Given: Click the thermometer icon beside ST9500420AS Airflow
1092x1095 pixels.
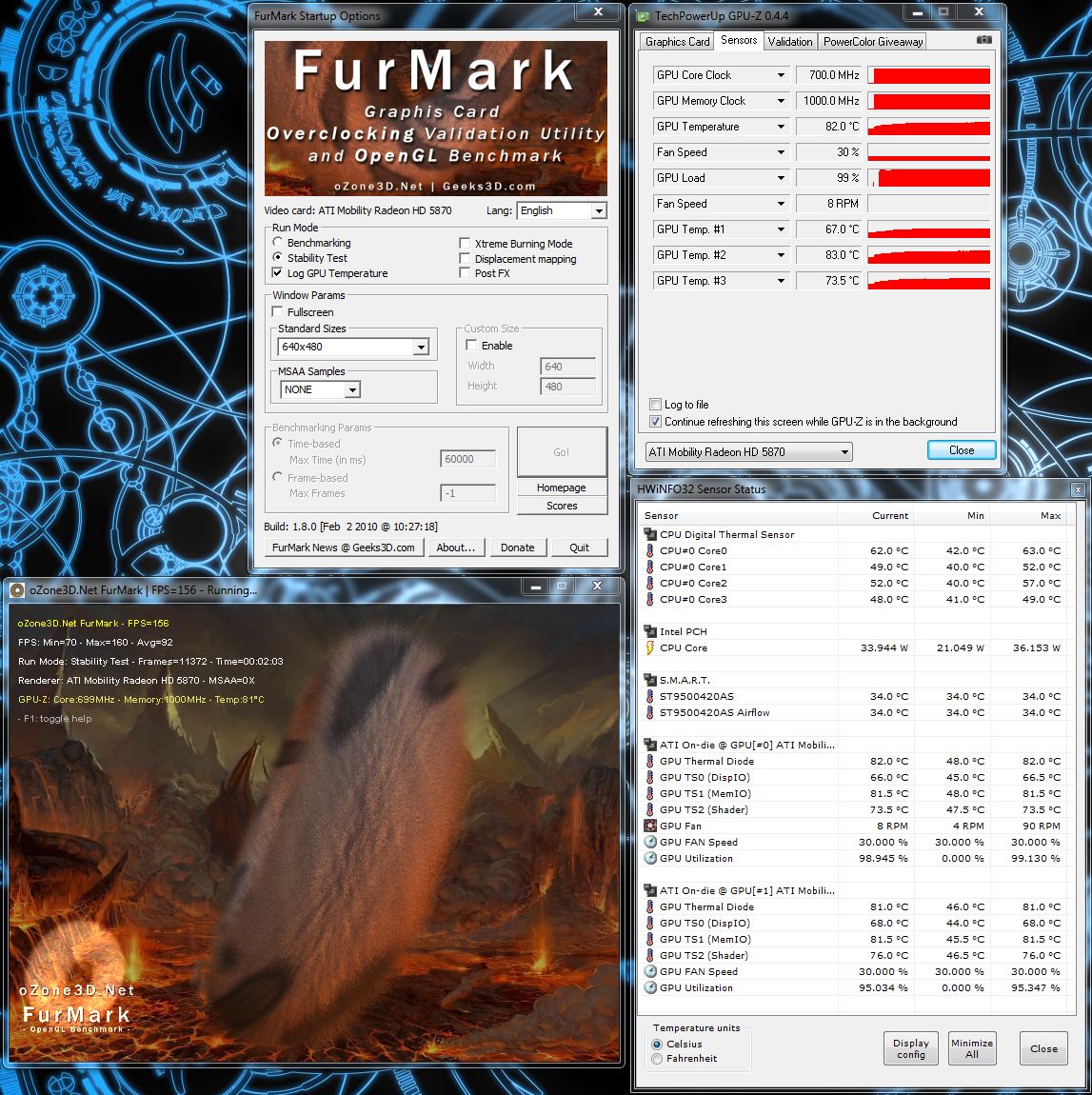Looking at the screenshot, I should coord(650,712).
